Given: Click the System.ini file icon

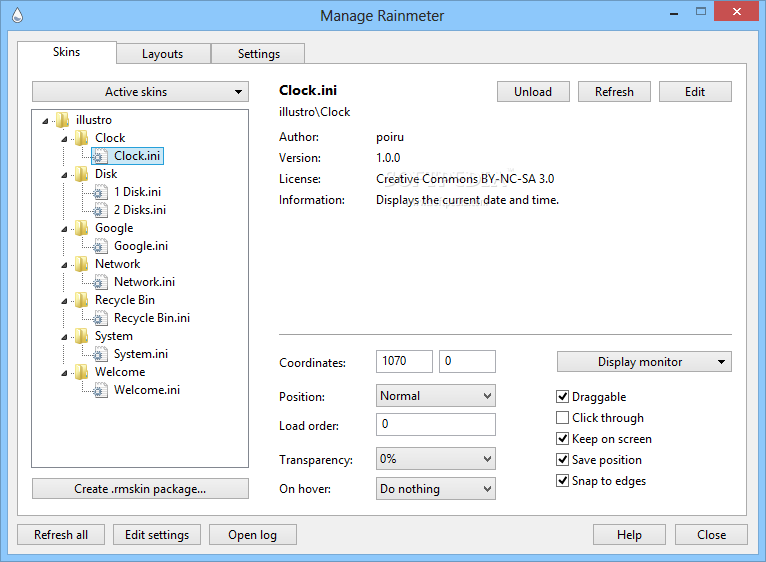Looking at the screenshot, I should click(100, 354).
